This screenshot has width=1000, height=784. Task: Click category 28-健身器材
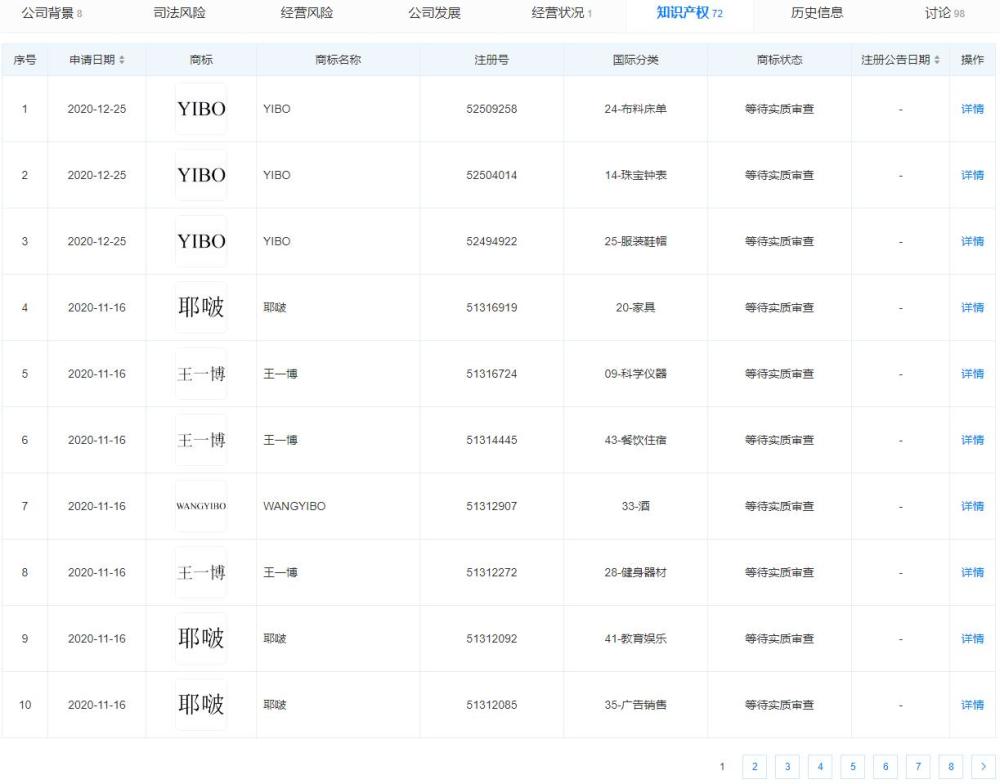635,573
